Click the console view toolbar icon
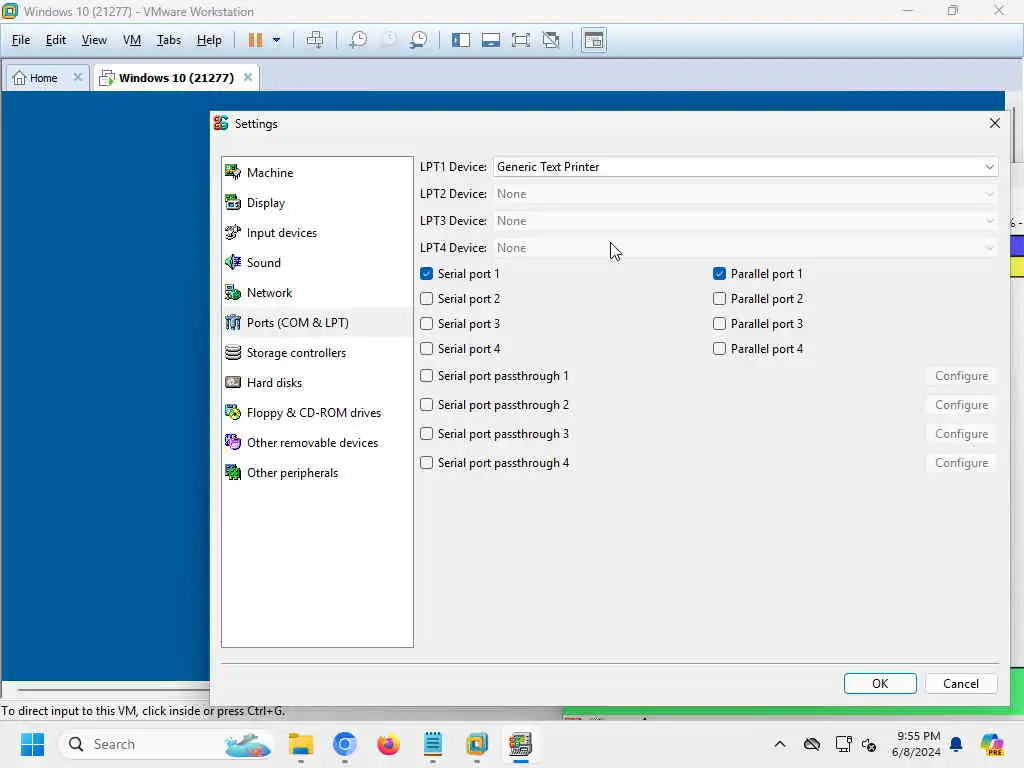 594,40
